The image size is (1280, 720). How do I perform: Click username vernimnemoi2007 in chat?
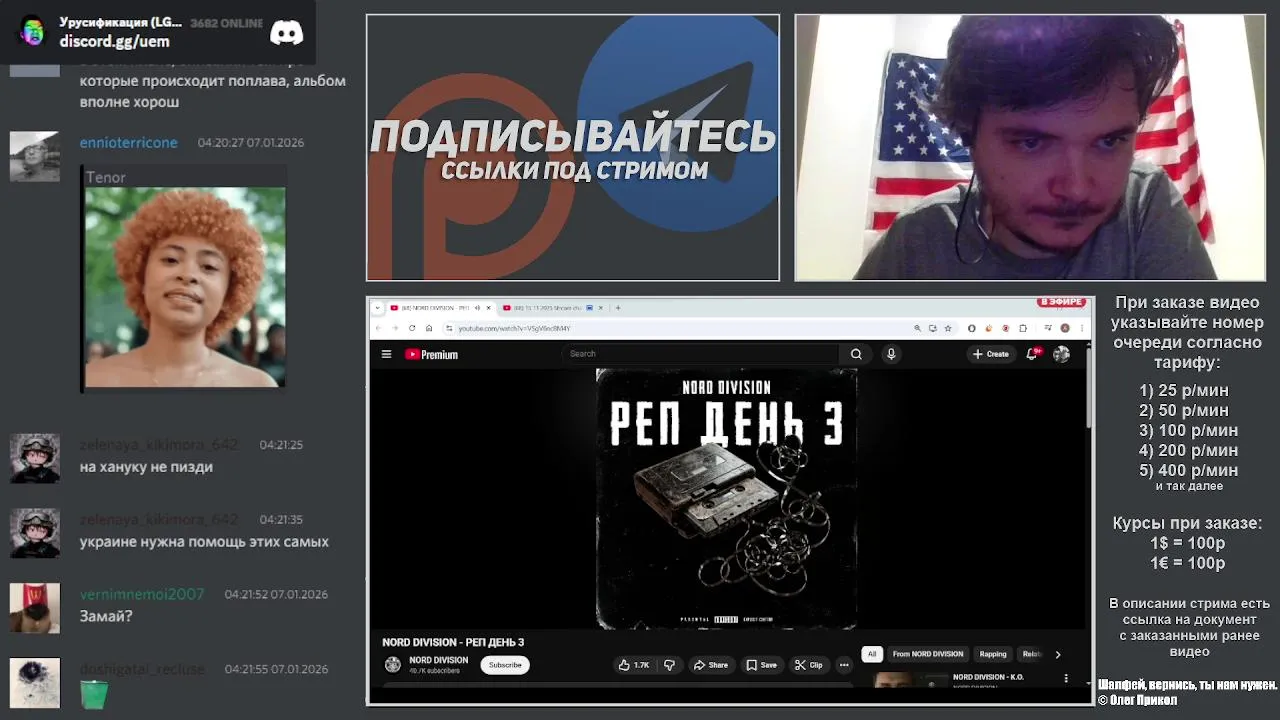(x=142, y=594)
